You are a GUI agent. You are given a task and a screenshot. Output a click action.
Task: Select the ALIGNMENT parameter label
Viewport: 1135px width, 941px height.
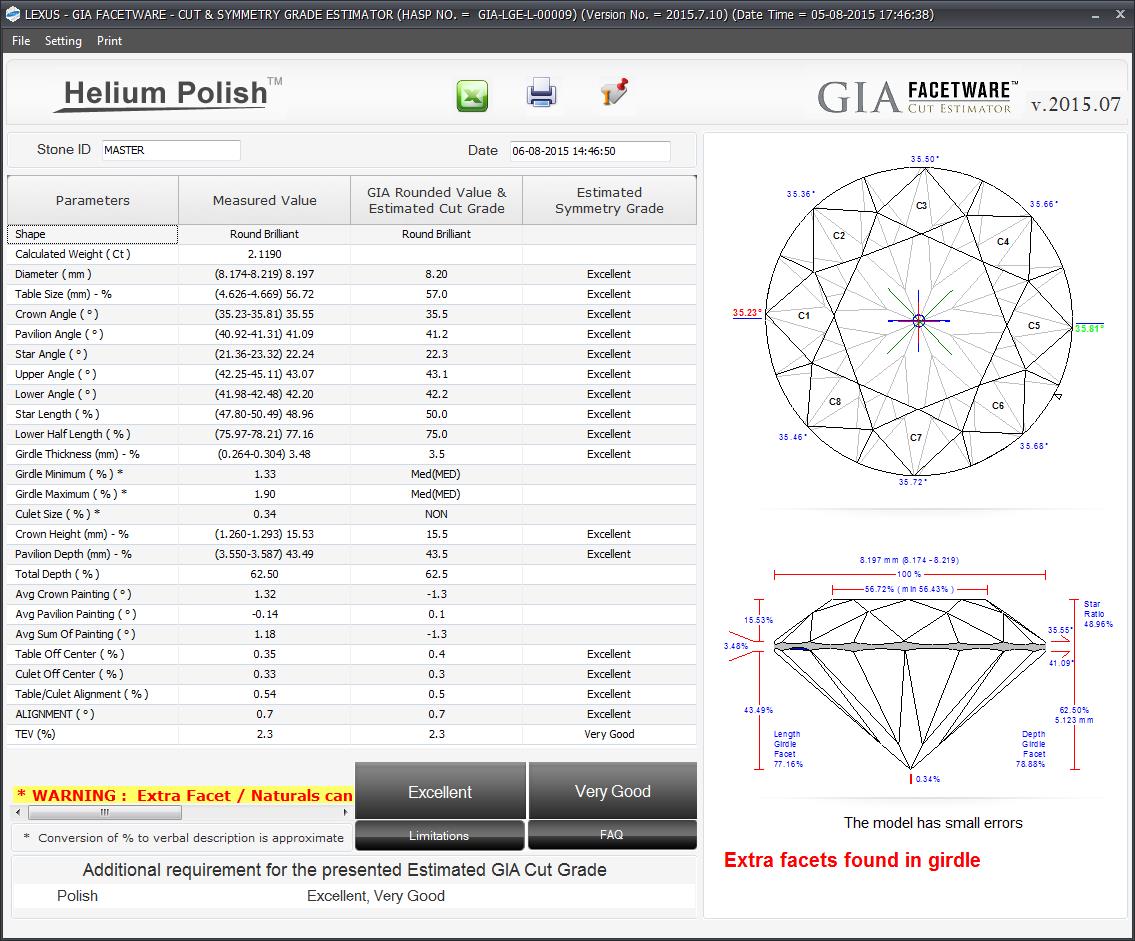coord(55,714)
